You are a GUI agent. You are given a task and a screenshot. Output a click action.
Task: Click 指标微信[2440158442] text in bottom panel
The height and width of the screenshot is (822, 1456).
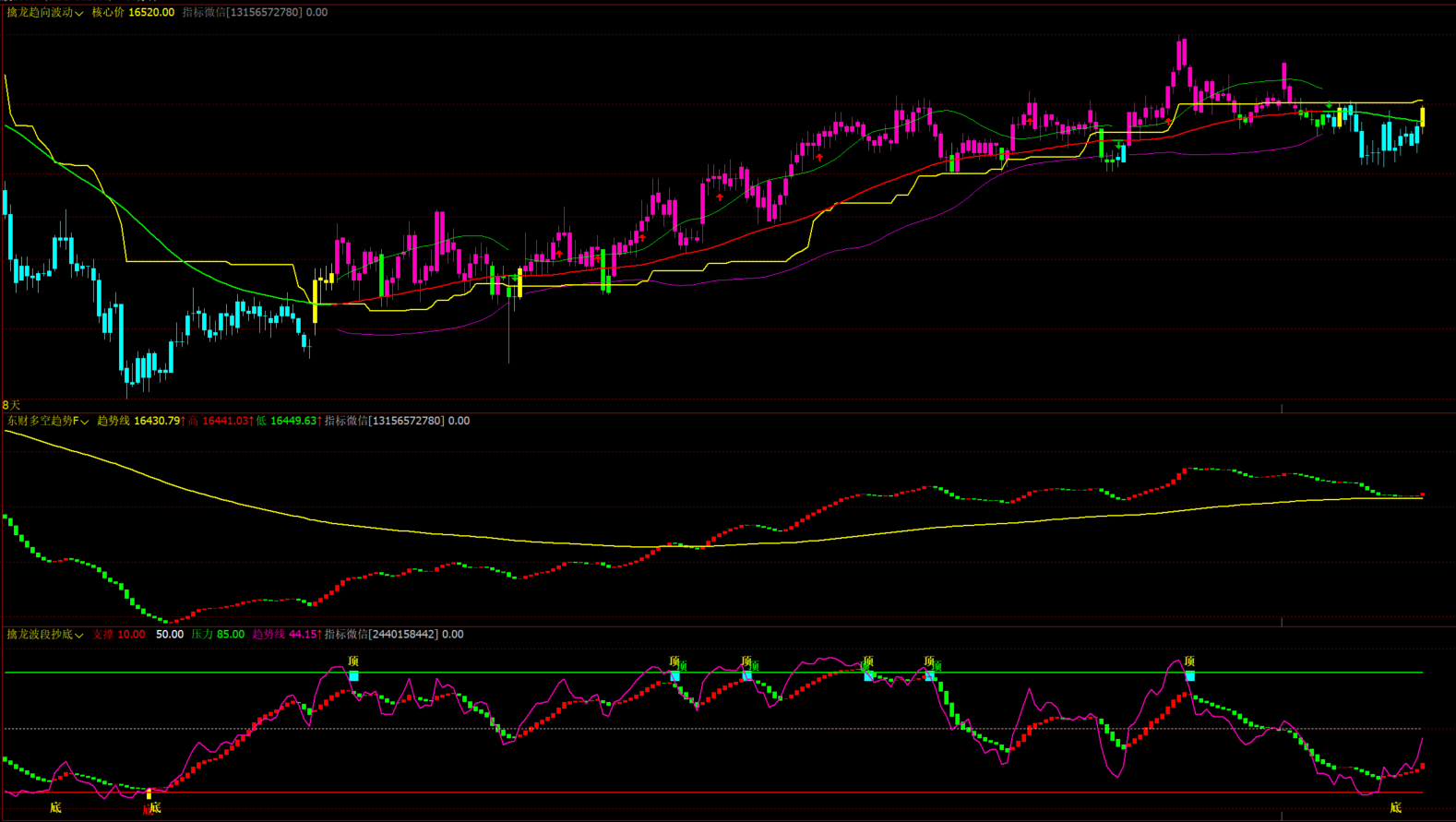tap(381, 635)
